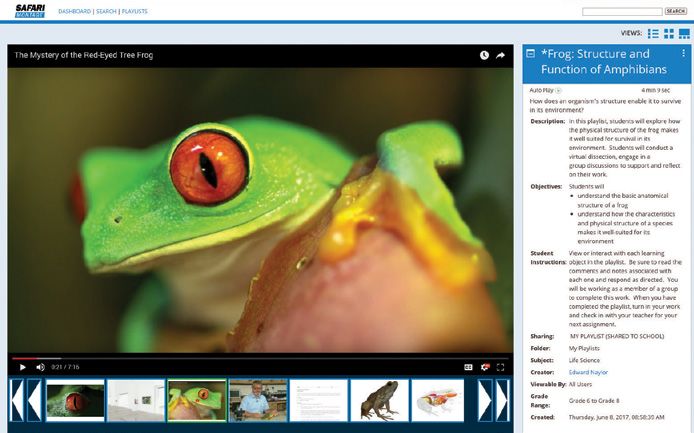This screenshot has height=433, width=694.
Task: Open the Auto Play dropdown arrow
Action: pos(558,90)
